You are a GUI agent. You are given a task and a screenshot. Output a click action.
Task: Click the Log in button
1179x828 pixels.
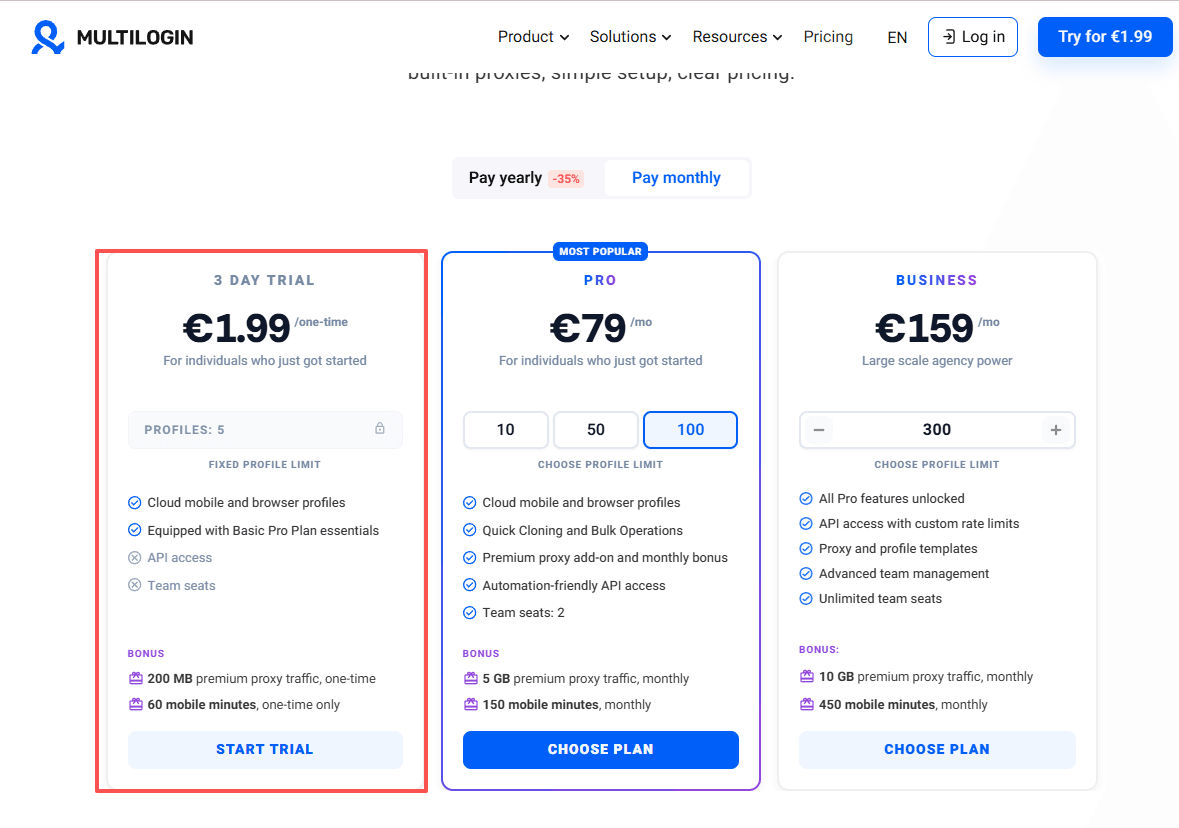(x=973, y=37)
